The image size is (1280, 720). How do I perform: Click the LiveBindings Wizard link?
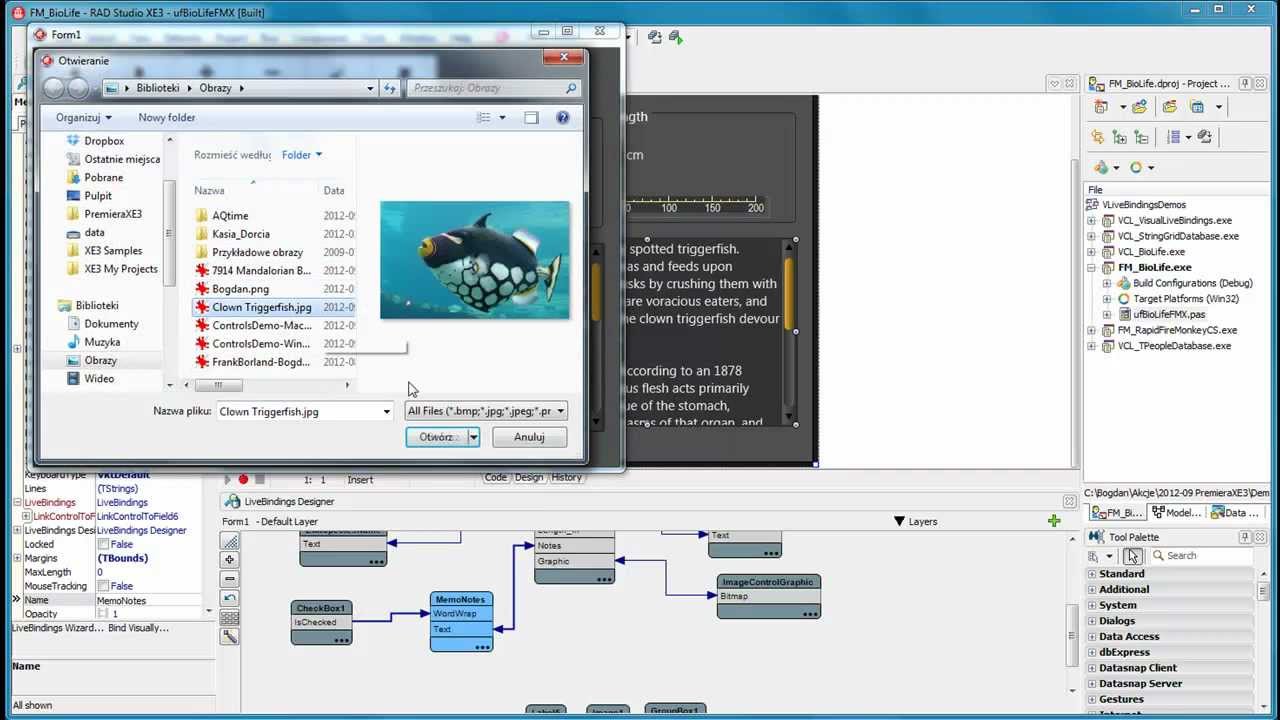pyautogui.click(x=57, y=628)
